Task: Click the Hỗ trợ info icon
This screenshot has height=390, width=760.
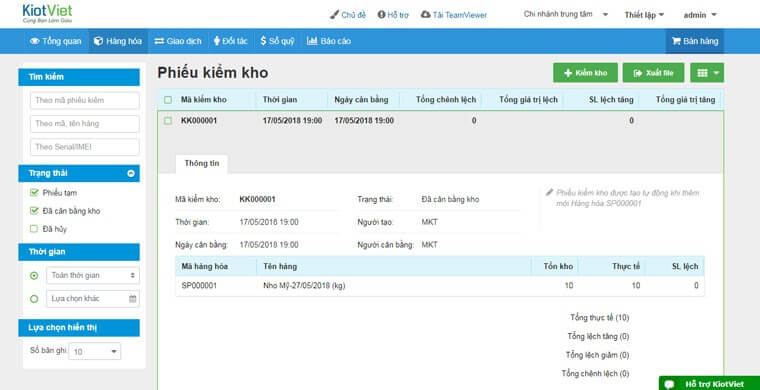Action: pos(381,15)
